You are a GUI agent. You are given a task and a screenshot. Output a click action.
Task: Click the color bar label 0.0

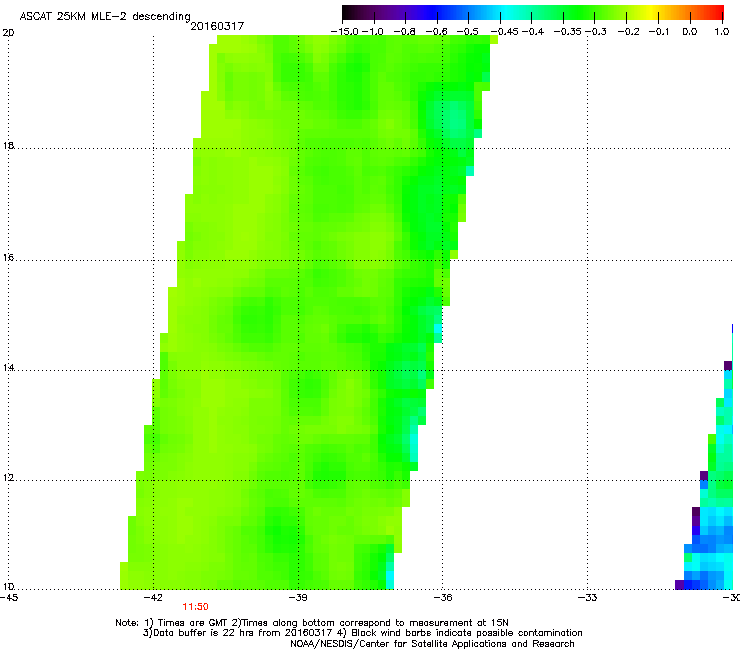coord(690,32)
